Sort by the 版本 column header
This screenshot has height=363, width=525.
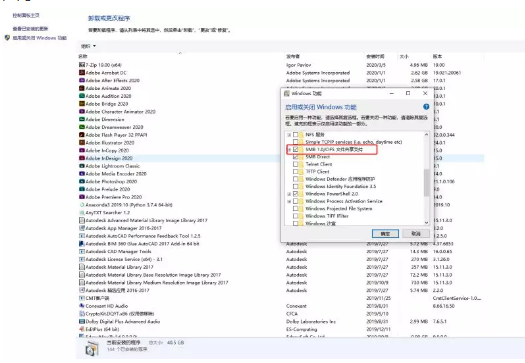click(457, 56)
